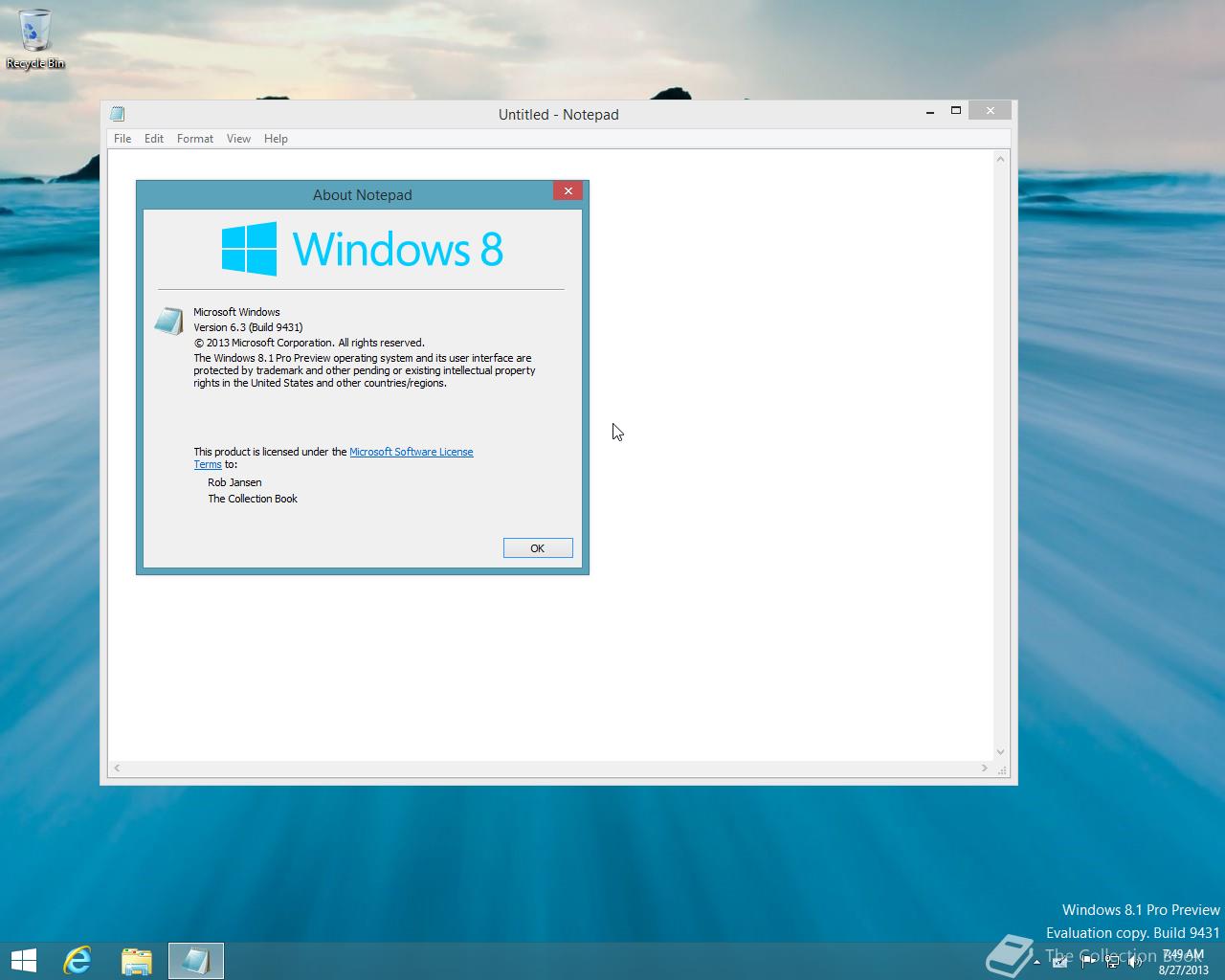Click the 2013 Microsoft Corporation copyright text
The width and height of the screenshot is (1225, 980).
click(309, 343)
